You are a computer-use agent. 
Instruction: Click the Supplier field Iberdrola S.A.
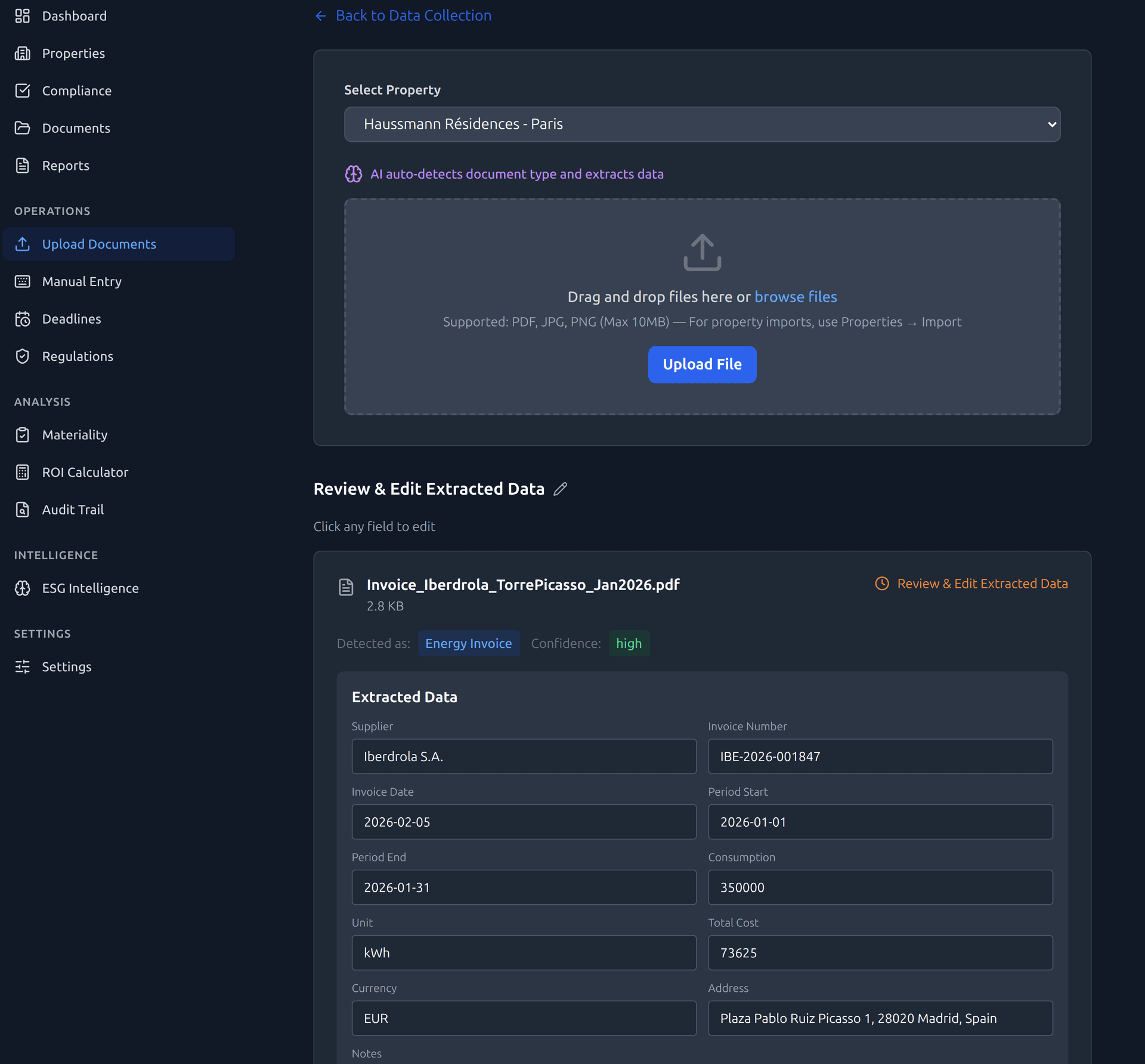click(x=524, y=757)
